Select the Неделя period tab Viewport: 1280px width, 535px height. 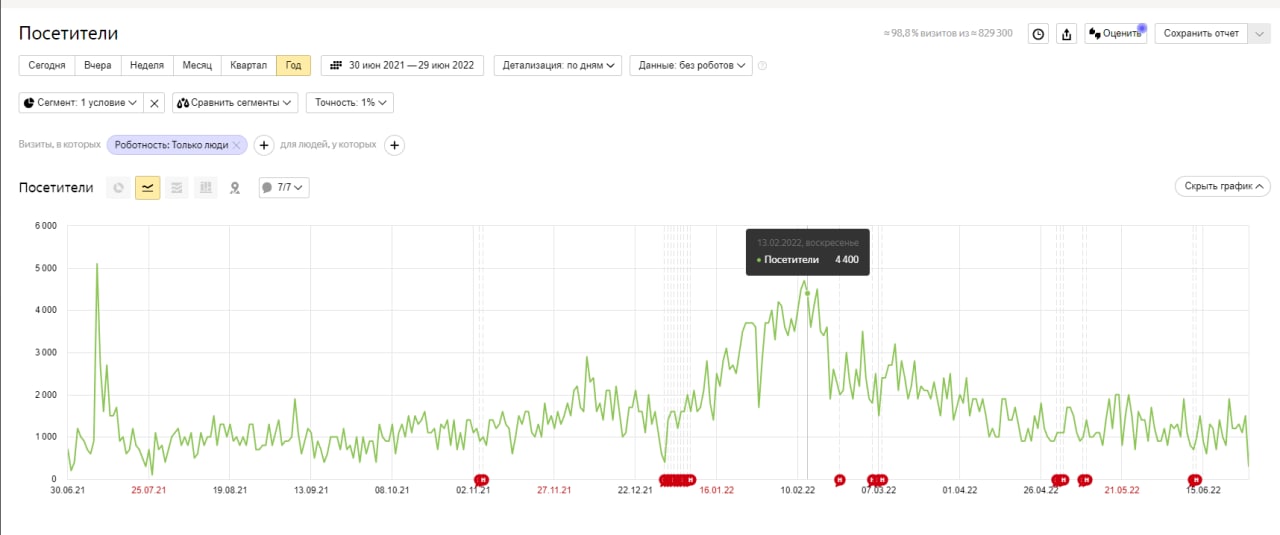click(x=147, y=65)
